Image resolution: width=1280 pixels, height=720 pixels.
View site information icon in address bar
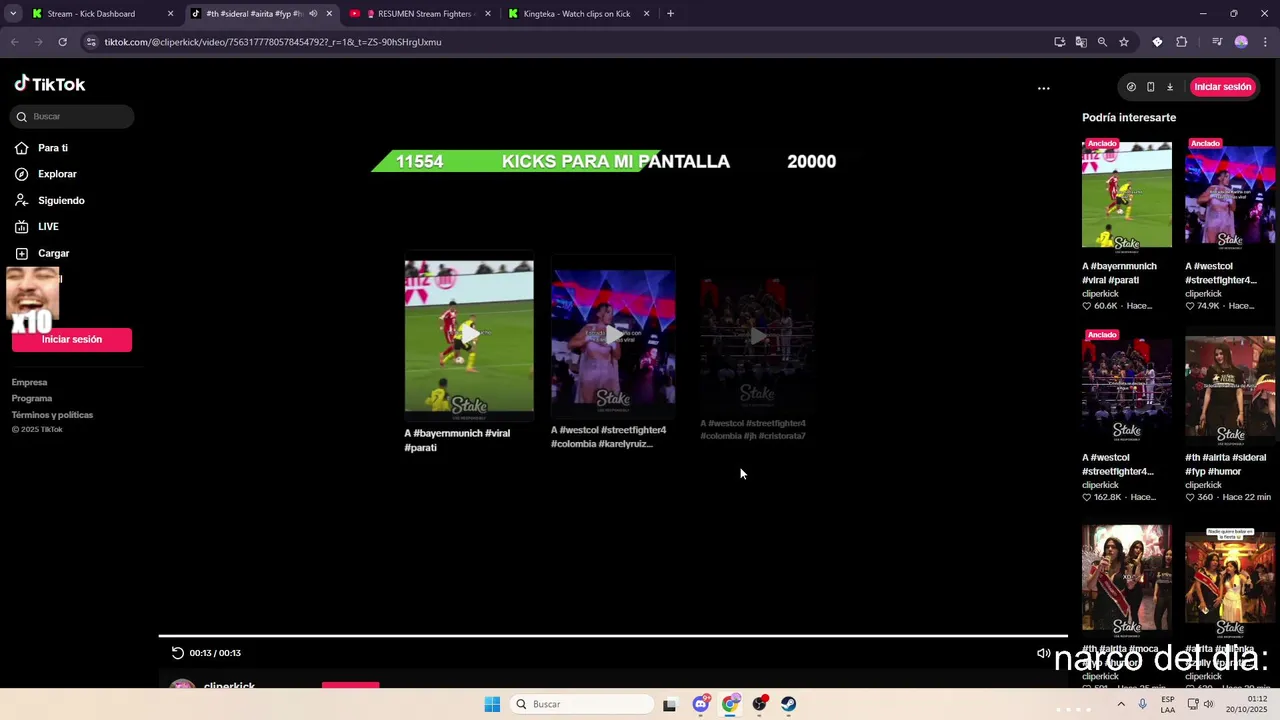pyautogui.click(x=91, y=42)
